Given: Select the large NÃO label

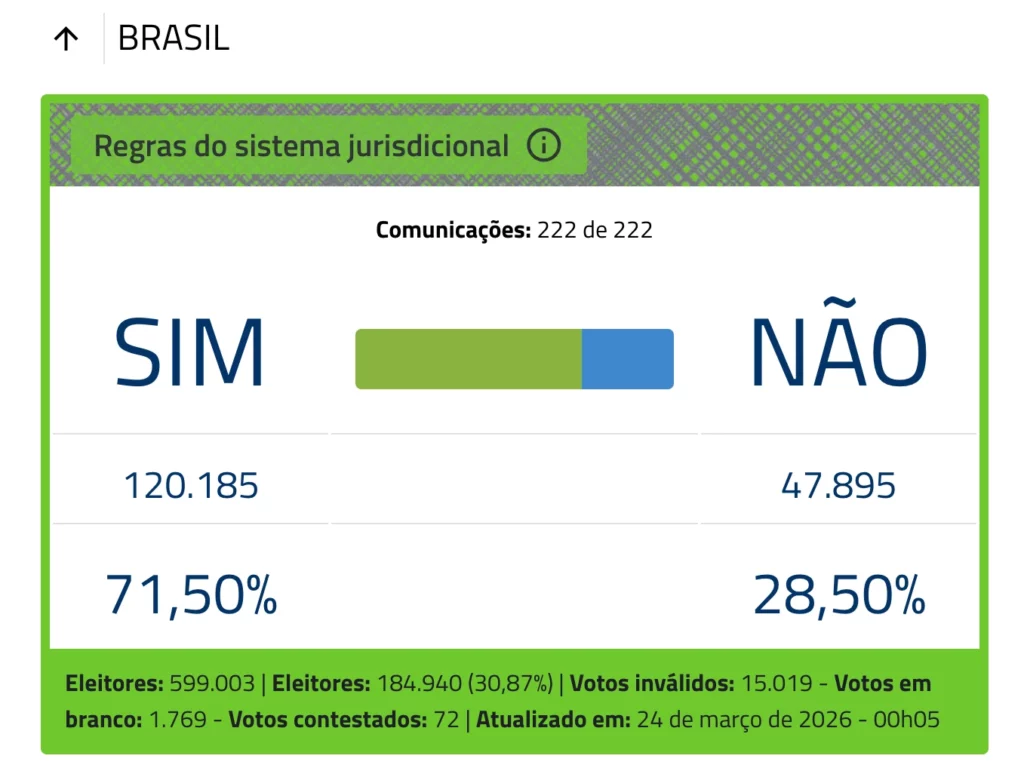Looking at the screenshot, I should click(x=838, y=352).
